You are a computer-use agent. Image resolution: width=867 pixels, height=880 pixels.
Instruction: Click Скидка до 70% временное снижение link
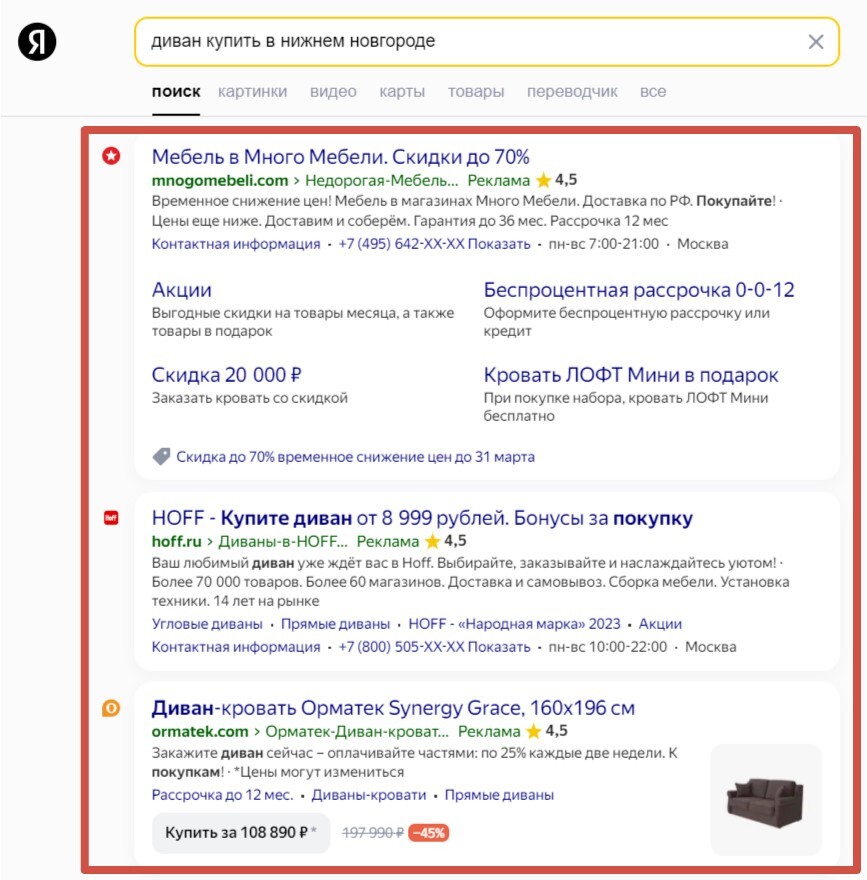coord(355,457)
